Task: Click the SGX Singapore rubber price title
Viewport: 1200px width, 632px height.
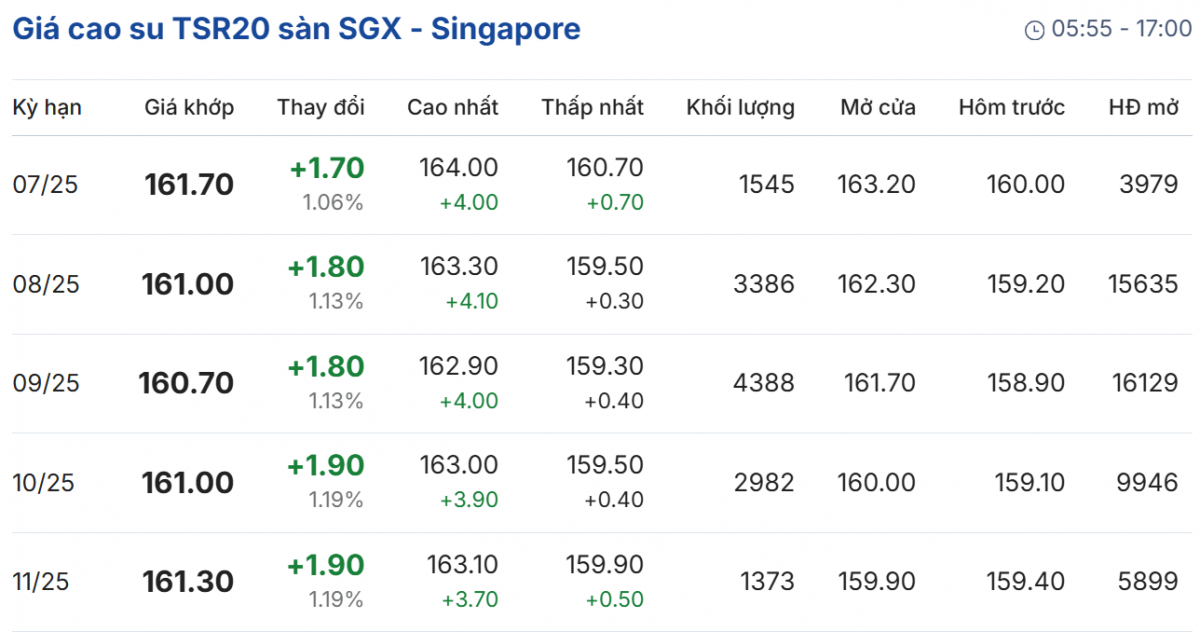Action: [296, 29]
